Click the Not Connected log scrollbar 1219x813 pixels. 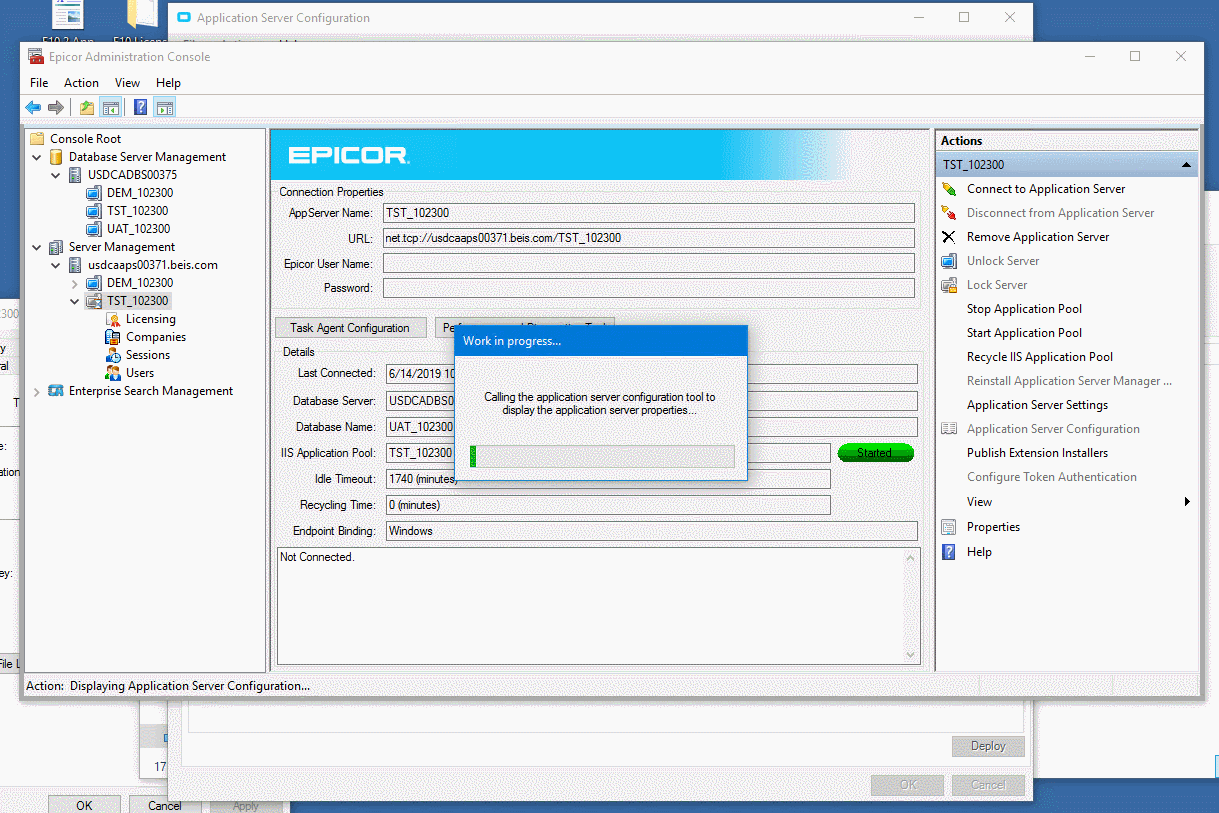click(x=911, y=606)
